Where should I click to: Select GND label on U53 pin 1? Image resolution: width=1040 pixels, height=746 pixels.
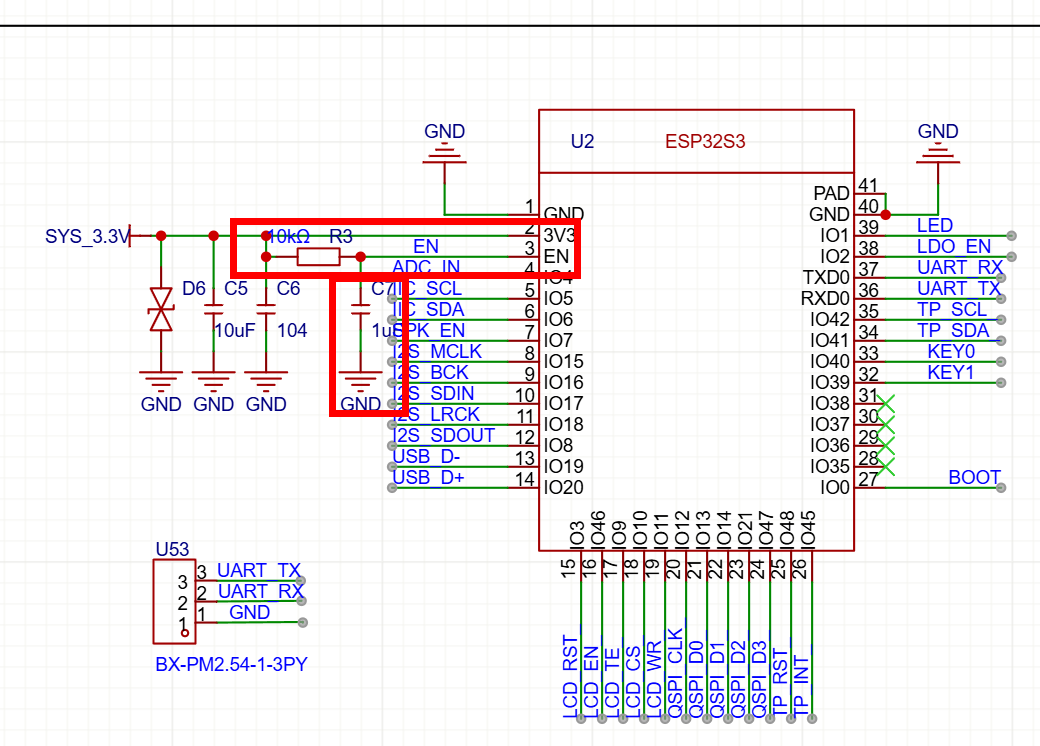tap(249, 612)
